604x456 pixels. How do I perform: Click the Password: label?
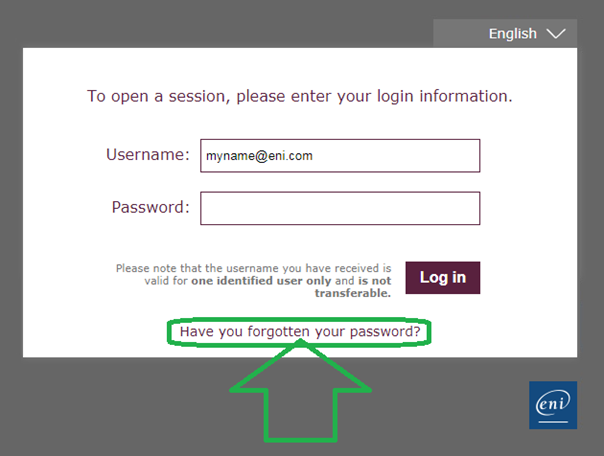[x=151, y=207]
